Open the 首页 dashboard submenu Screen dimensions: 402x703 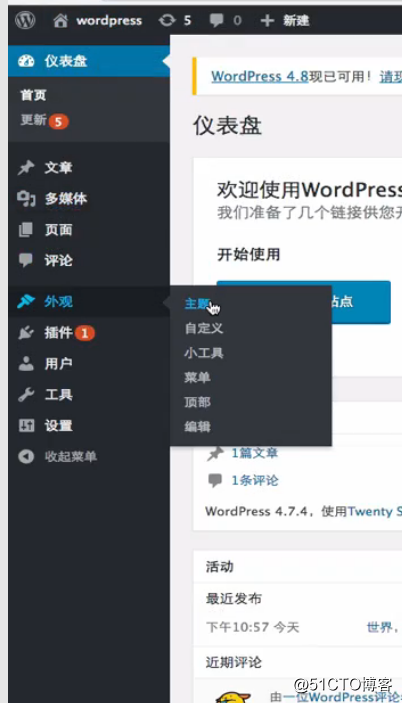[x=33, y=95]
